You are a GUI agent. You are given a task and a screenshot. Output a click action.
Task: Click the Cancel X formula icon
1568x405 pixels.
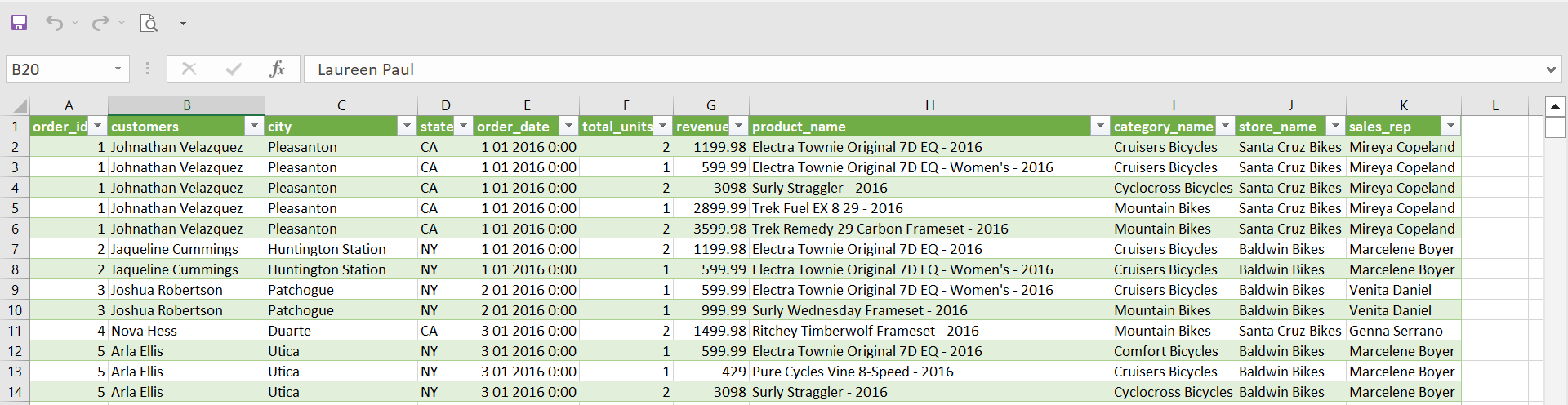(189, 69)
